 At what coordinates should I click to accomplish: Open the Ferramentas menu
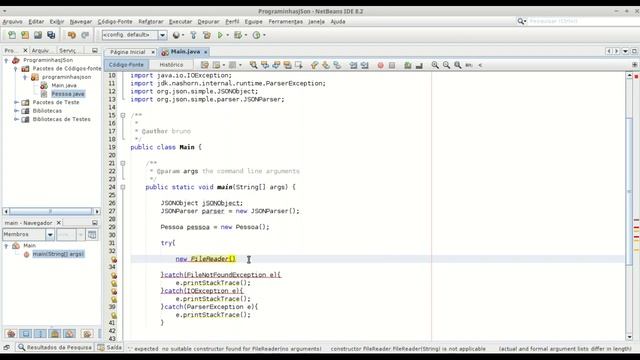pos(286,22)
